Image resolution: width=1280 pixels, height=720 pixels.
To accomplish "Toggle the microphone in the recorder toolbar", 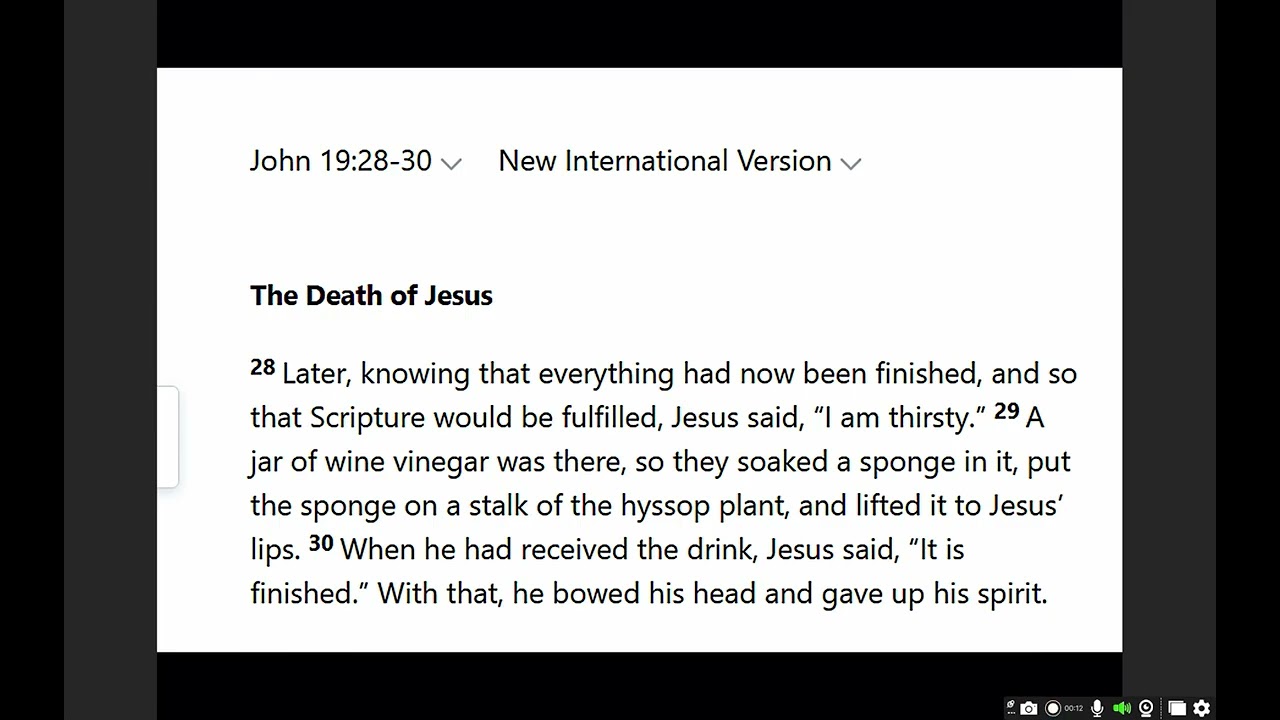I will pos(1097,708).
